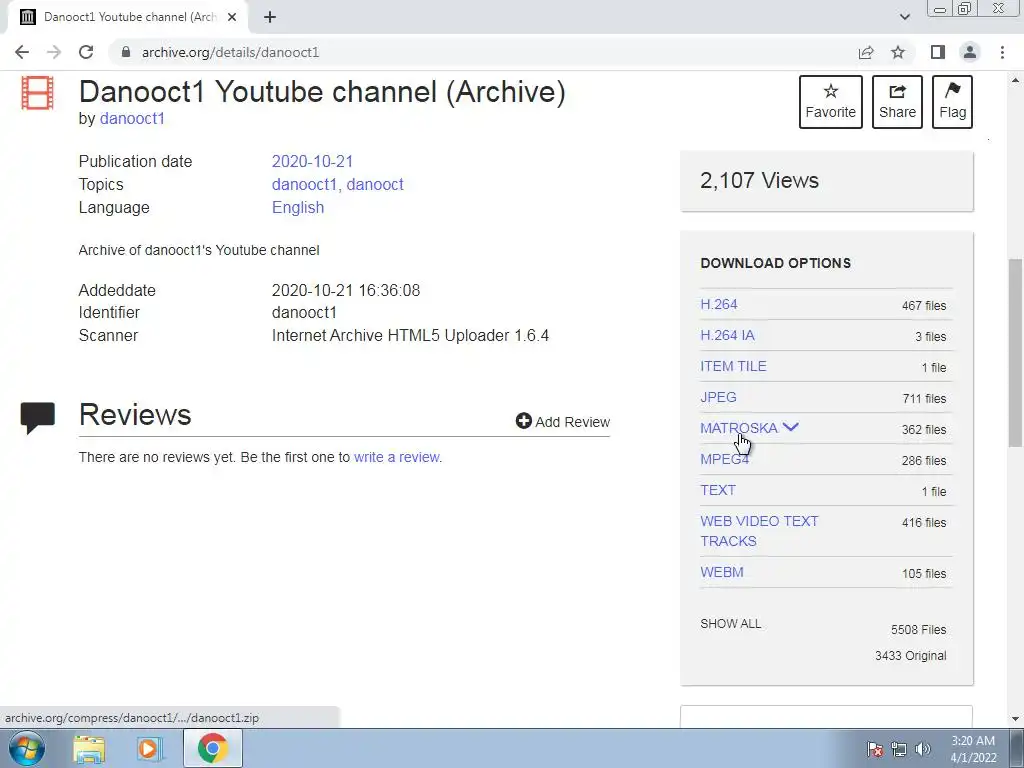Click the page title 'Danooct1 Youtube channel (Archive)'
Image resolution: width=1024 pixels, height=768 pixels.
click(x=322, y=91)
